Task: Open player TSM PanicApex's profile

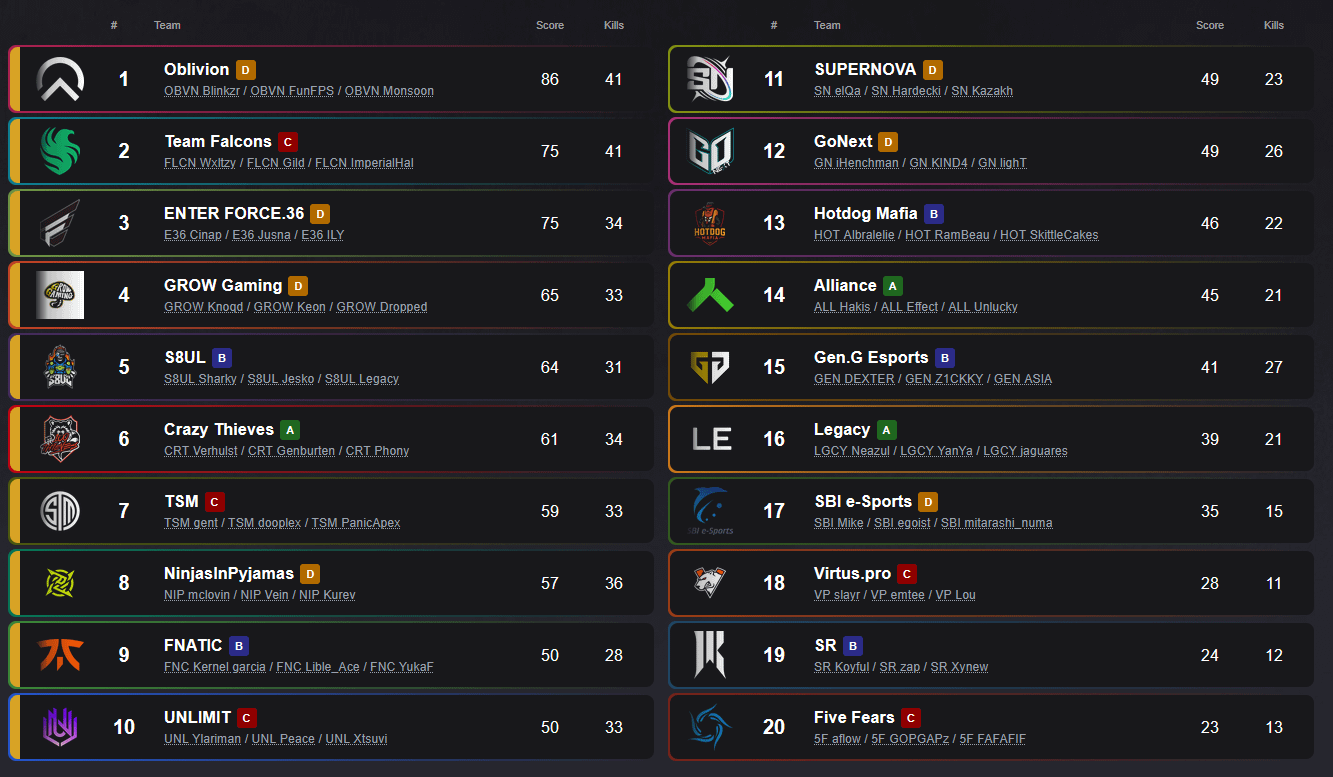Action: [x=355, y=523]
